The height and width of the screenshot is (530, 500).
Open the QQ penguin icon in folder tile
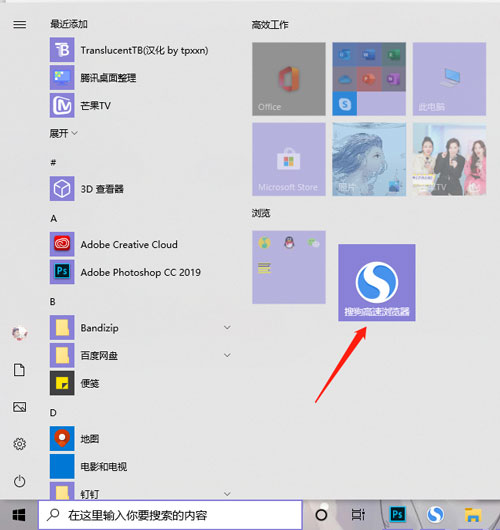pyautogui.click(x=289, y=243)
